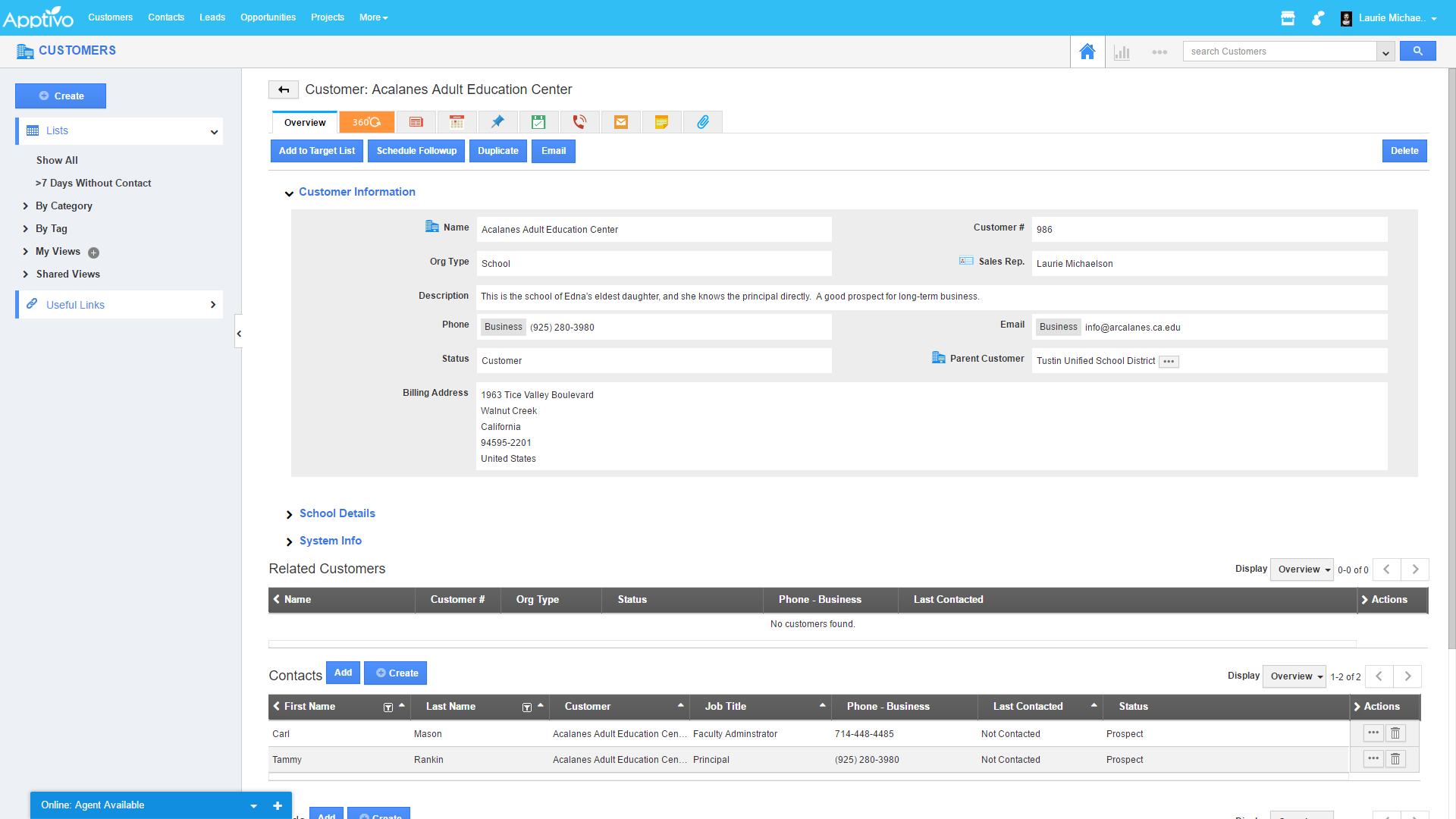Collapse the left sidebar panel
Image resolution: width=1456 pixels, height=819 pixels.
239,334
